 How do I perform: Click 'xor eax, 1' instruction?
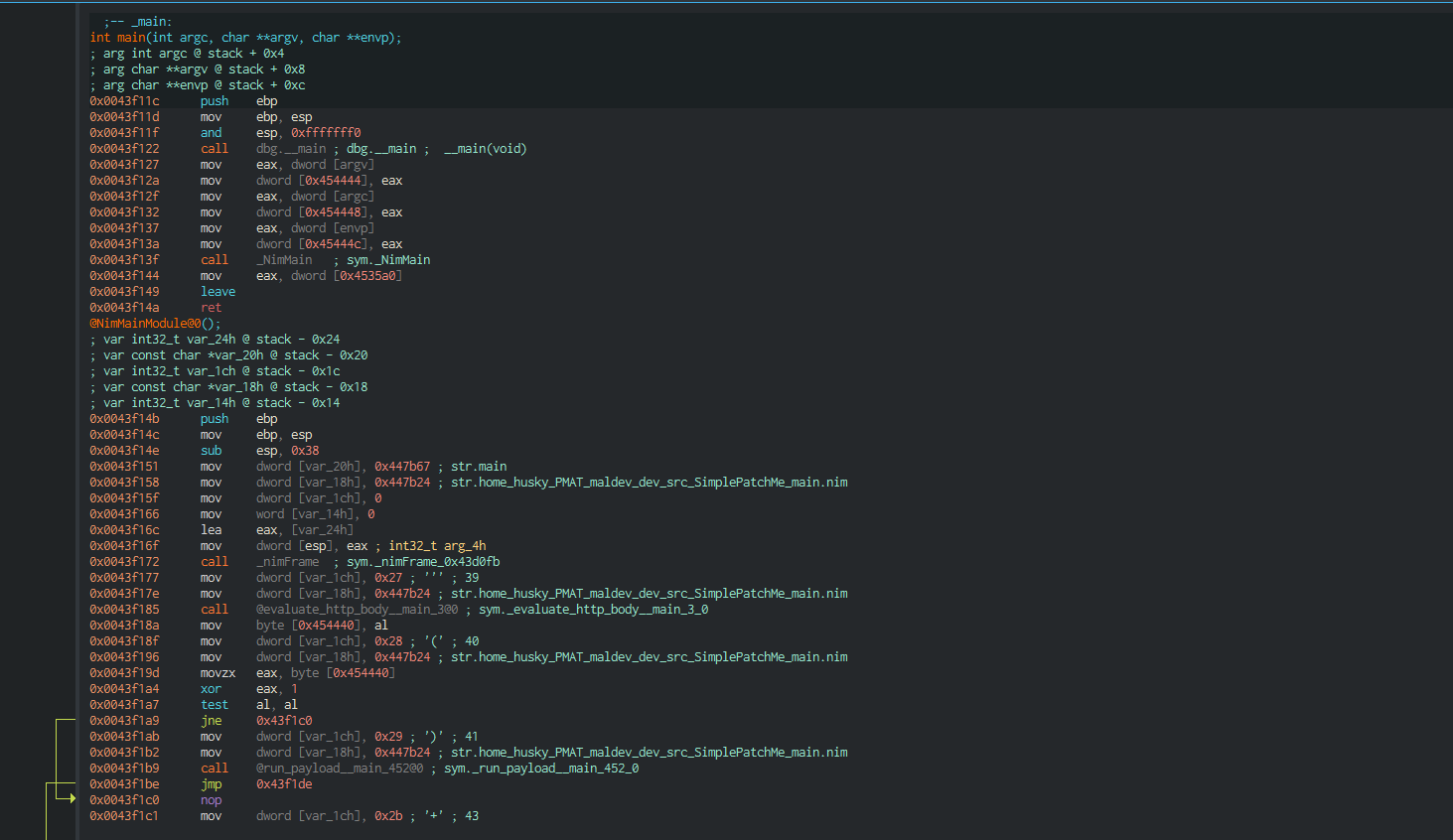pos(248,689)
